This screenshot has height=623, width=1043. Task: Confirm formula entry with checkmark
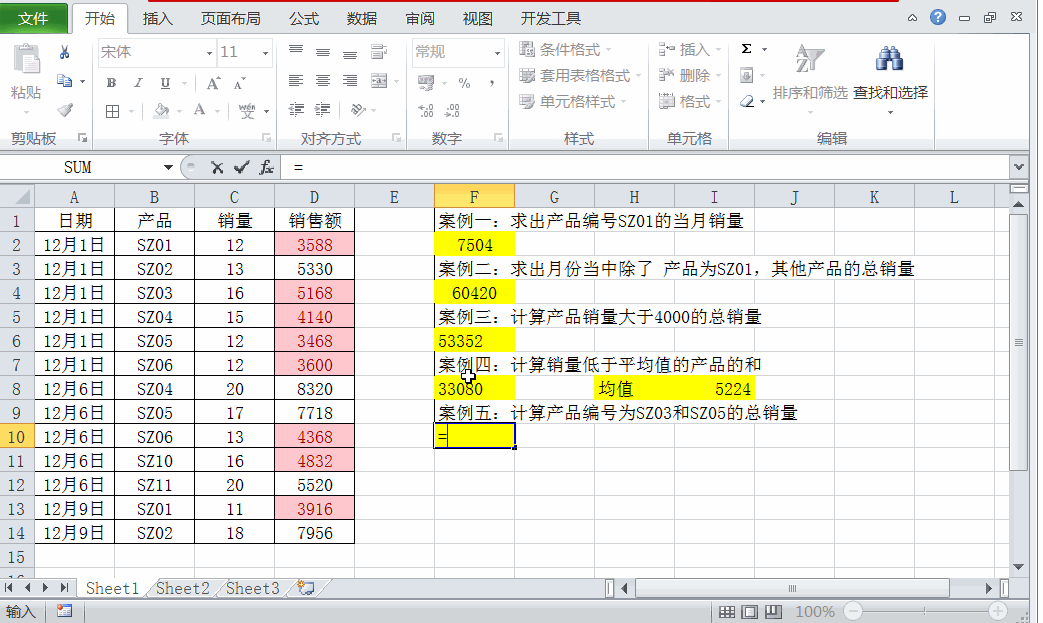(241, 168)
